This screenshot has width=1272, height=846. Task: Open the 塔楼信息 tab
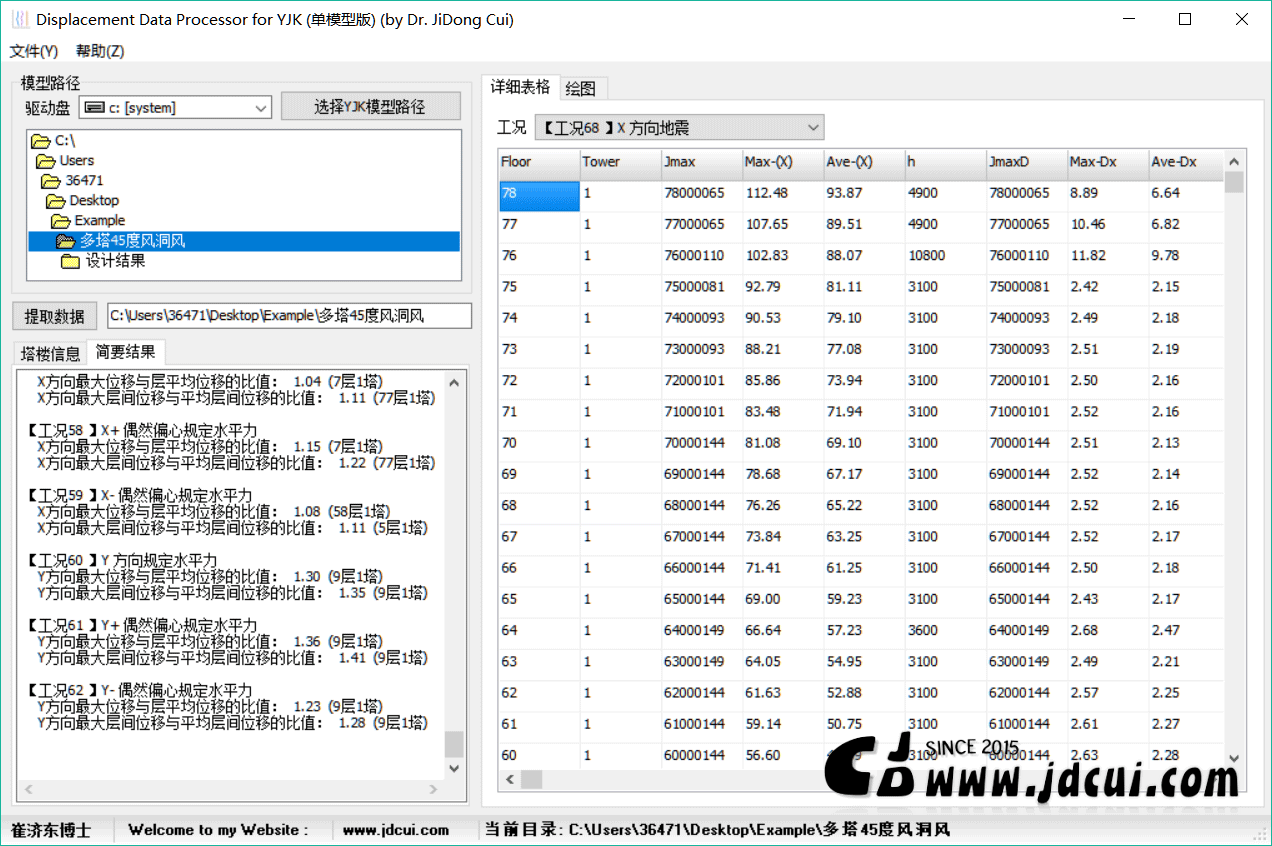[51, 353]
